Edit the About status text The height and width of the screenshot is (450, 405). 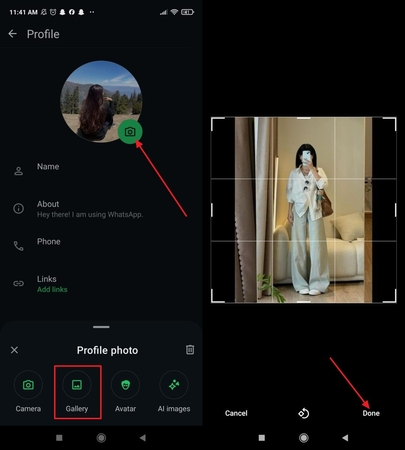90,215
